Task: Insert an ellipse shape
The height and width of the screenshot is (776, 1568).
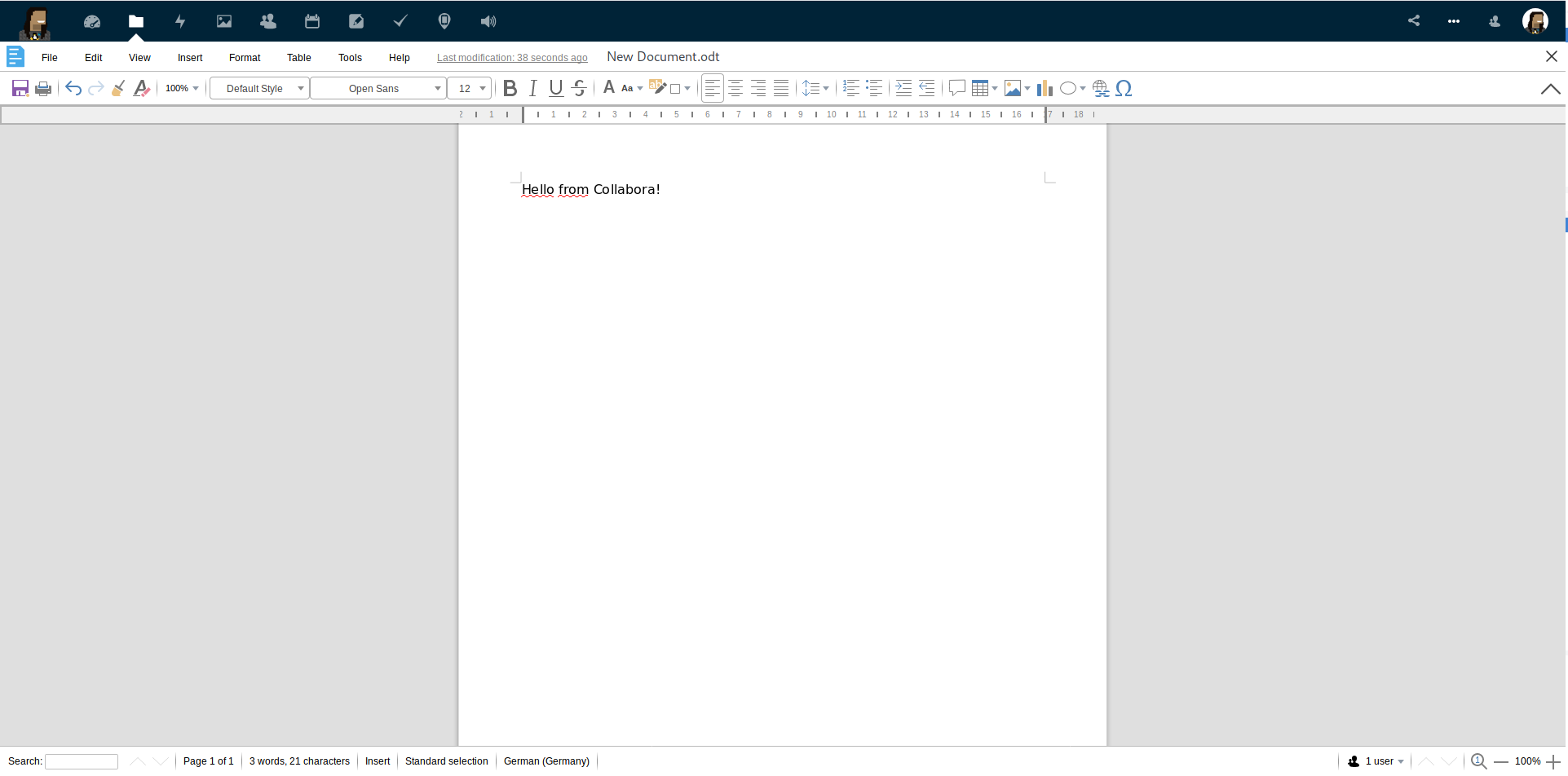Action: click(1068, 88)
